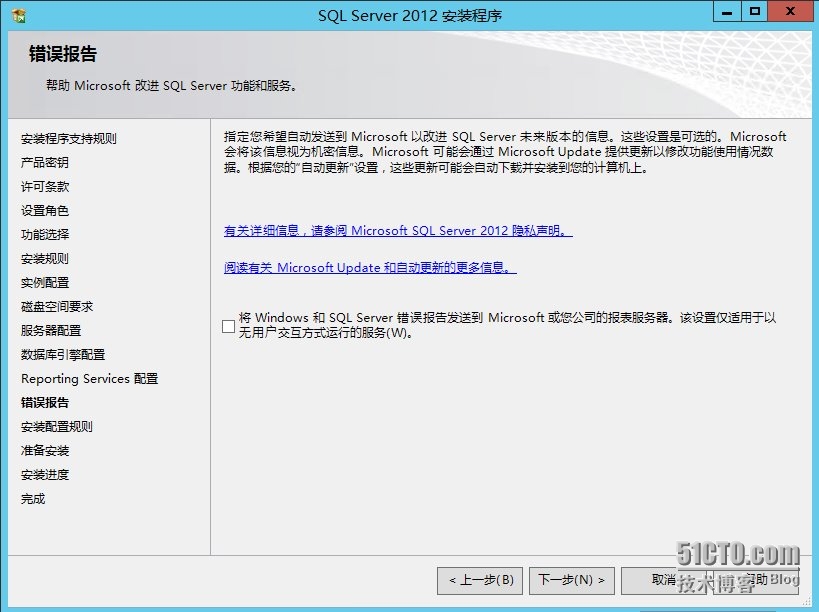Image resolution: width=819 pixels, height=612 pixels.
Task: Select 实例配置 step in sidebar
Action: 44,283
